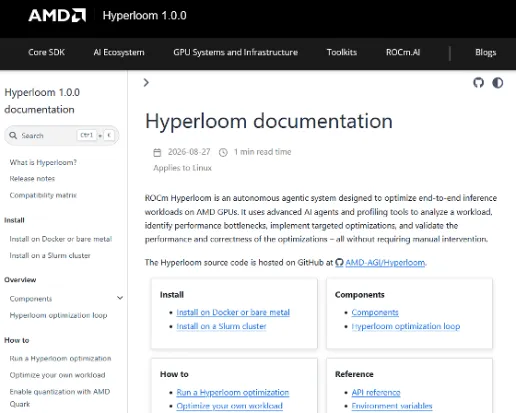Expand the sidebar with the chevron arrow
The height and width of the screenshot is (413, 516).
146,83
